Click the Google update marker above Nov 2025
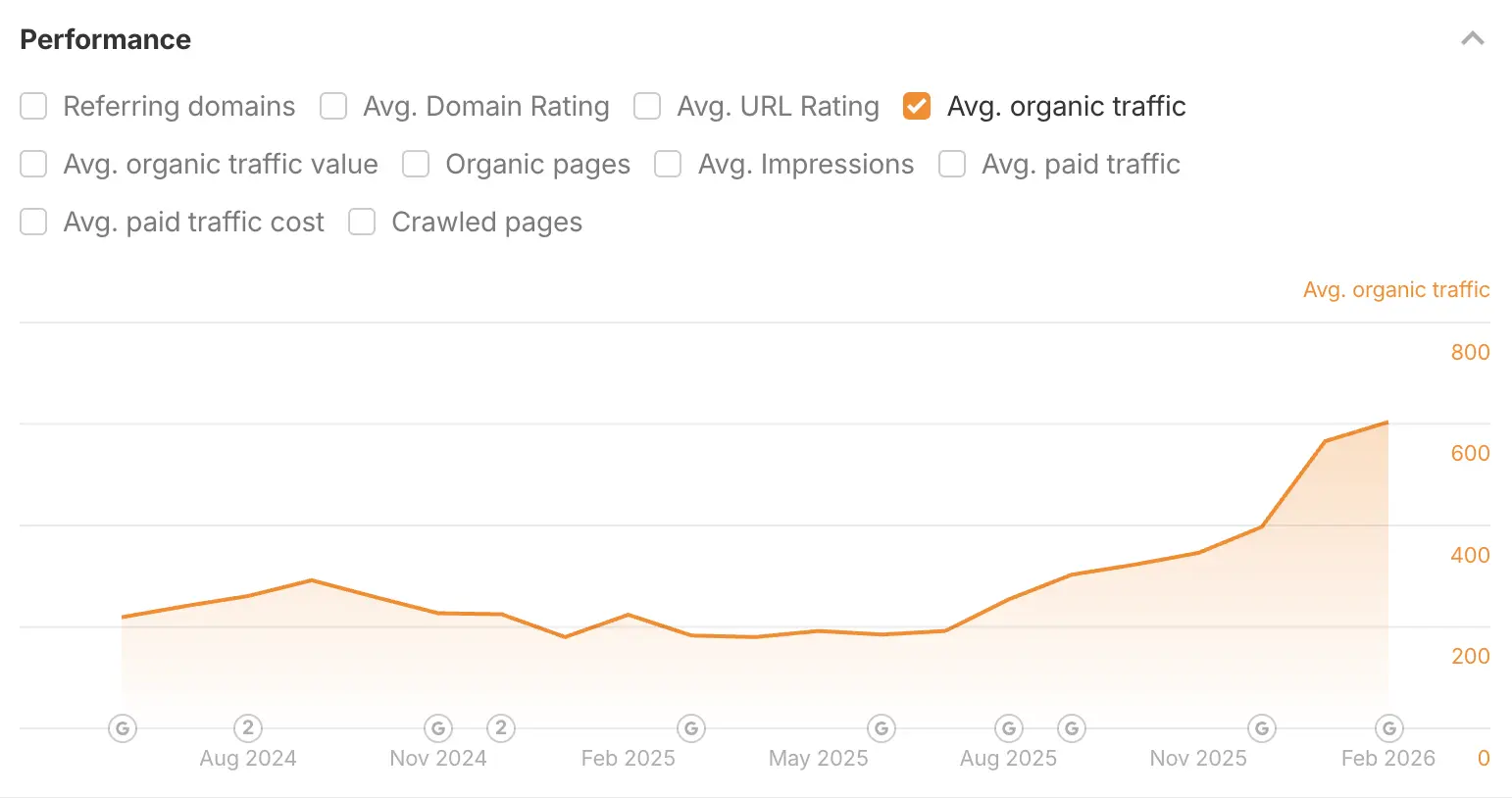The width and height of the screenshot is (1512, 798). click(1262, 728)
